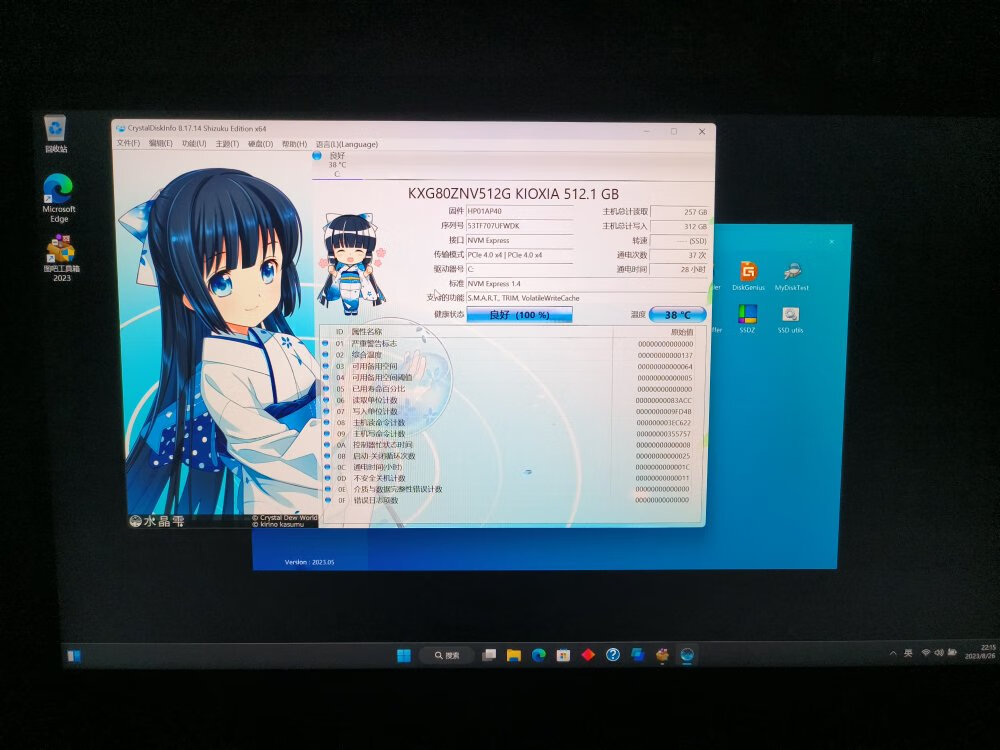The height and width of the screenshot is (750, 1000).
Task: Open the Recycle Bin desktop icon
Action: [55, 134]
